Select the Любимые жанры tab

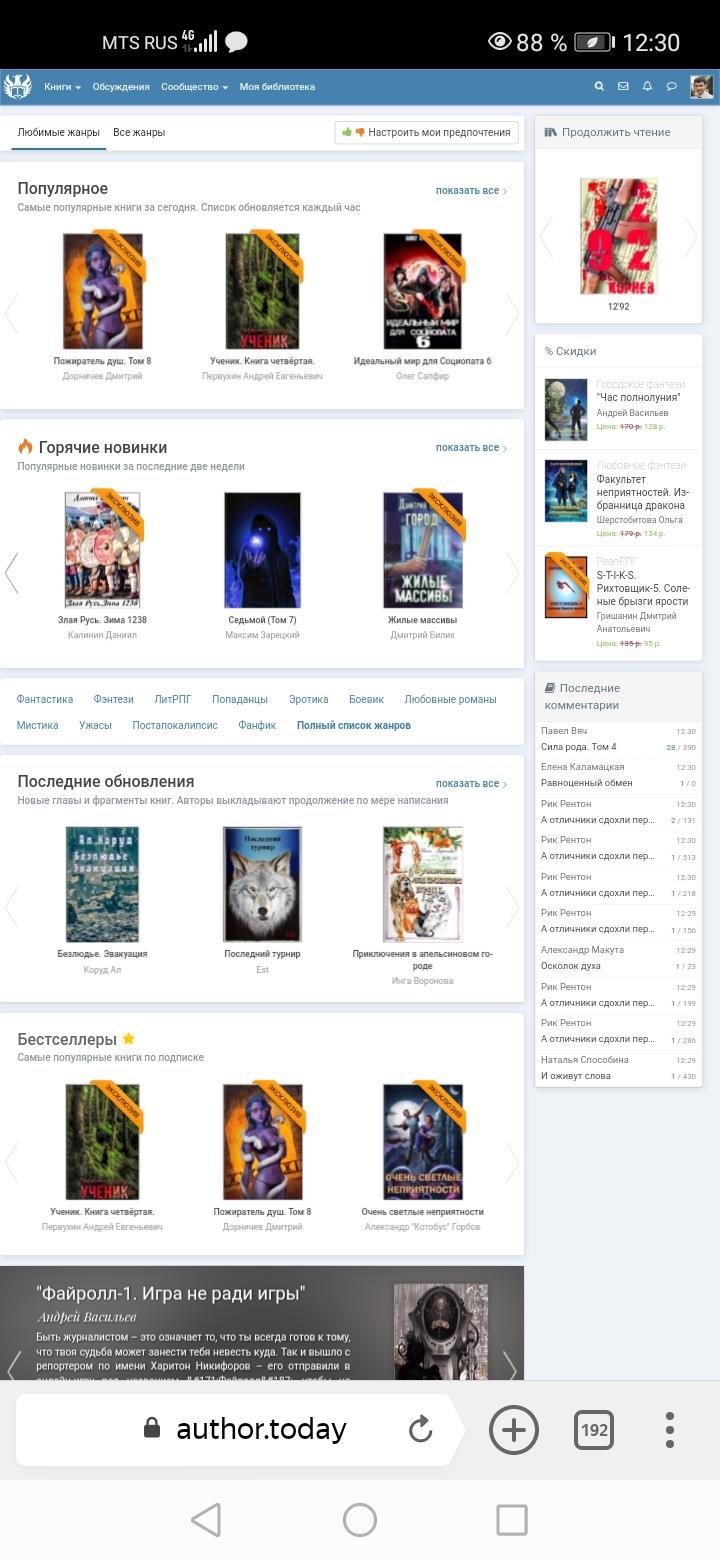pyautogui.click(x=58, y=132)
